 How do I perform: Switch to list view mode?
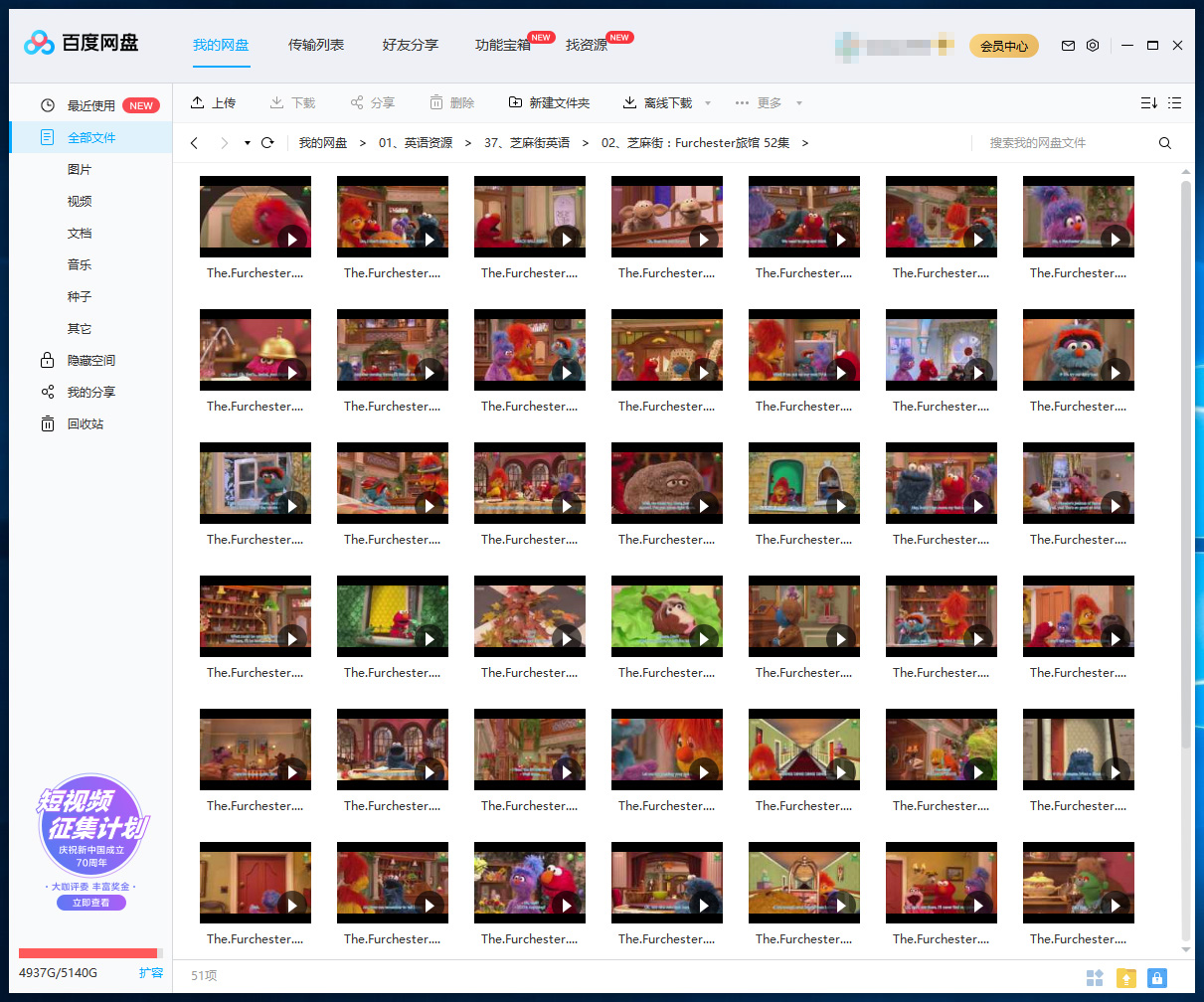click(x=1174, y=103)
